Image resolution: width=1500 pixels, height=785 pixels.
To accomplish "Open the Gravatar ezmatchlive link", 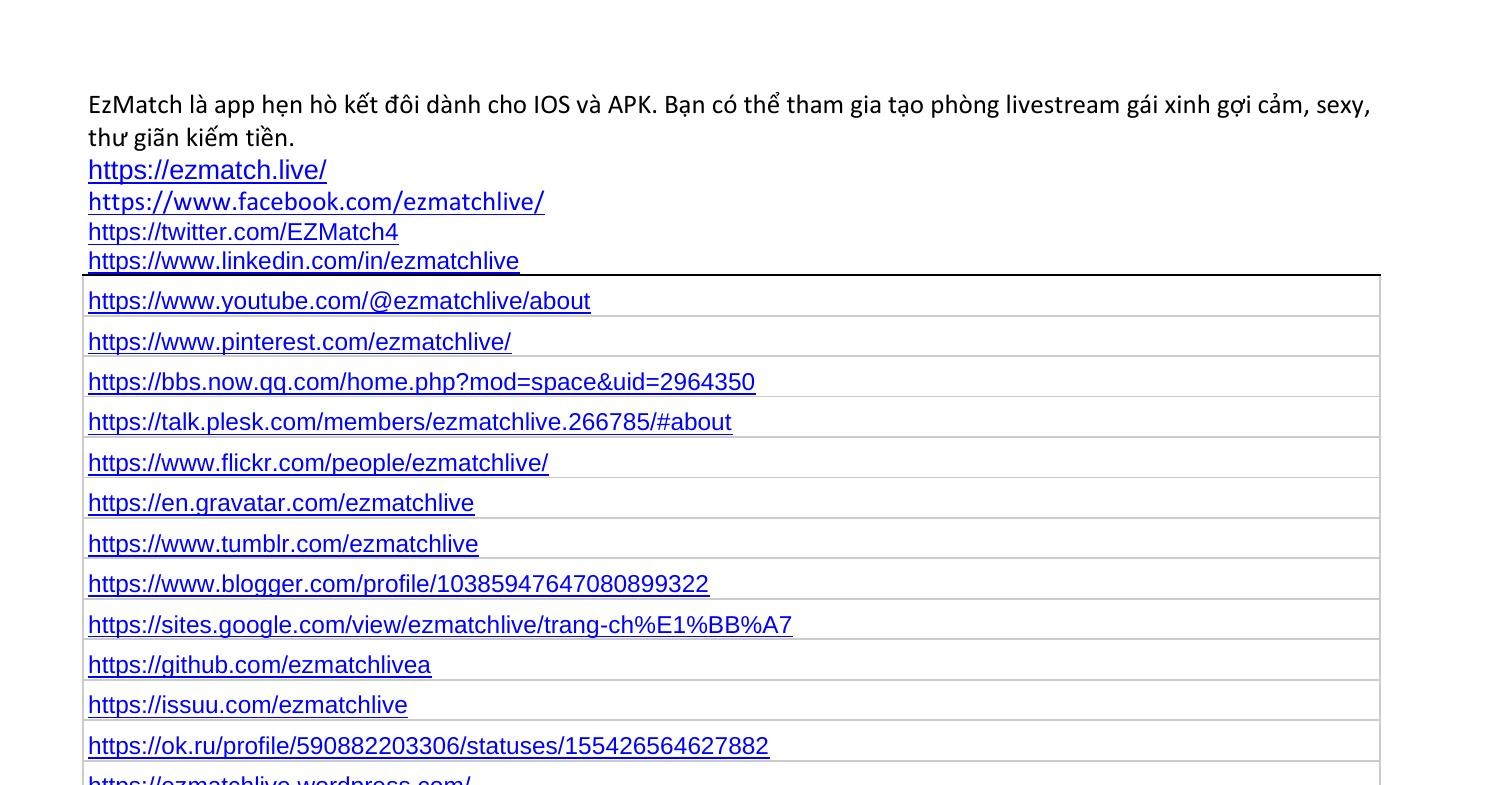I will (x=281, y=503).
